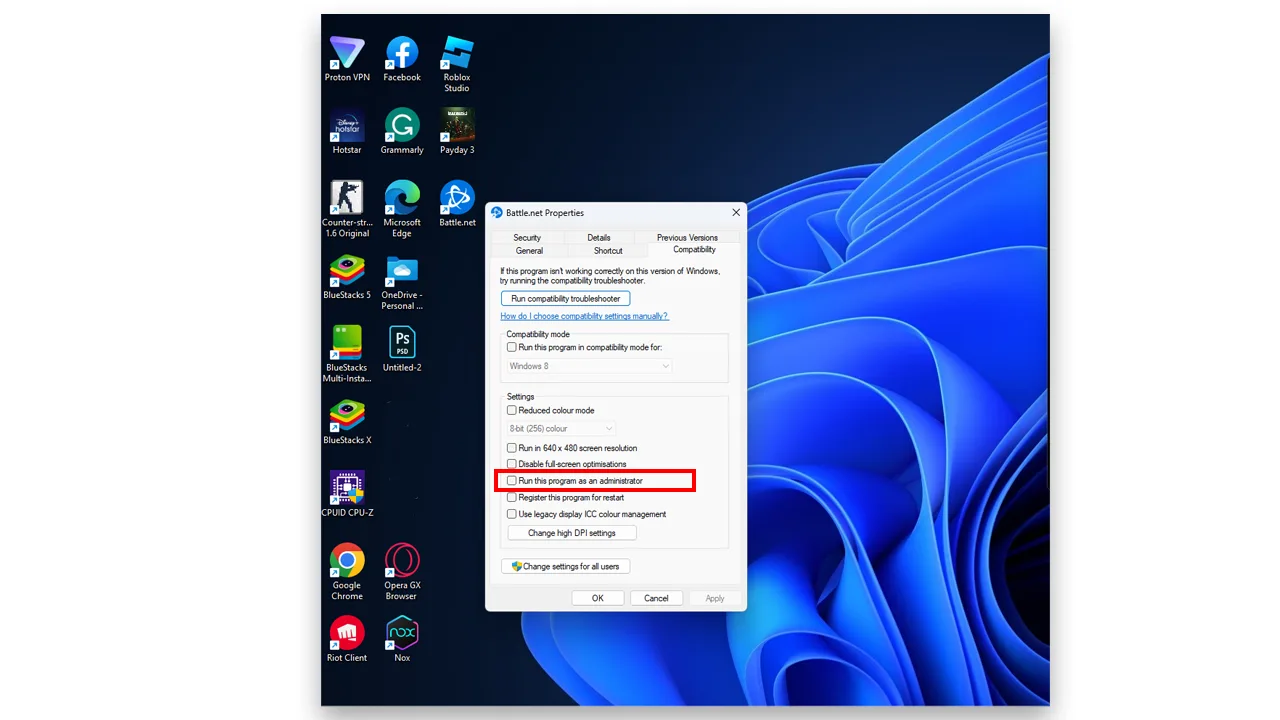Select the Riot Client desktop icon

pos(347,639)
